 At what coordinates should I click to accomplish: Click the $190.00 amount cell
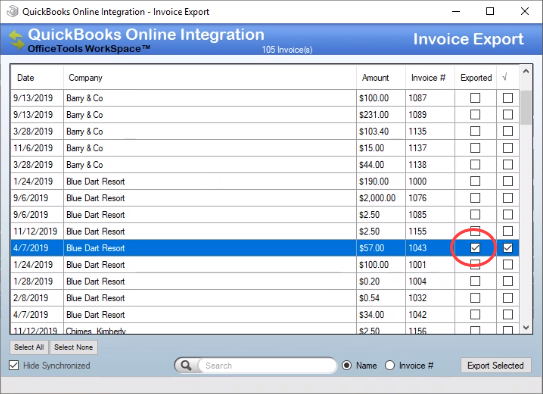point(381,181)
